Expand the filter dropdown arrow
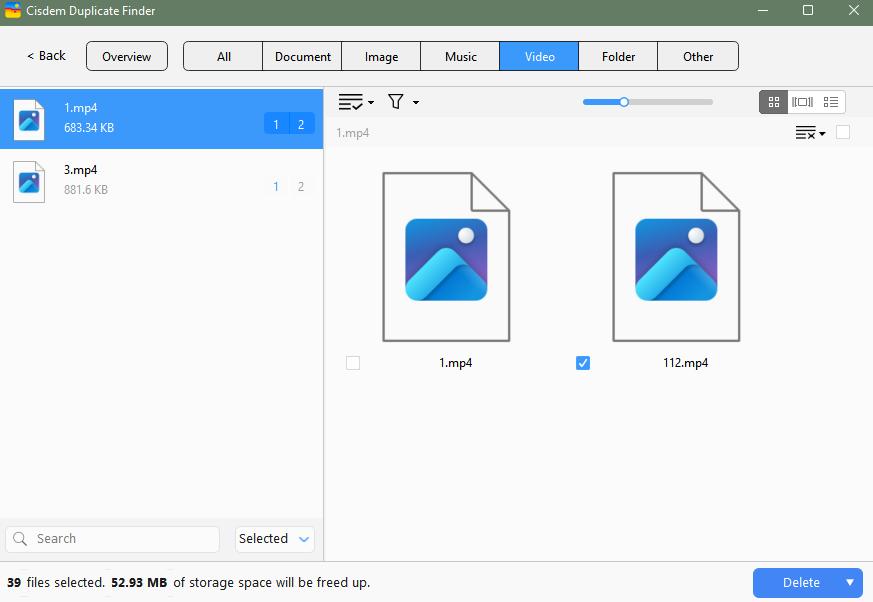 point(414,101)
